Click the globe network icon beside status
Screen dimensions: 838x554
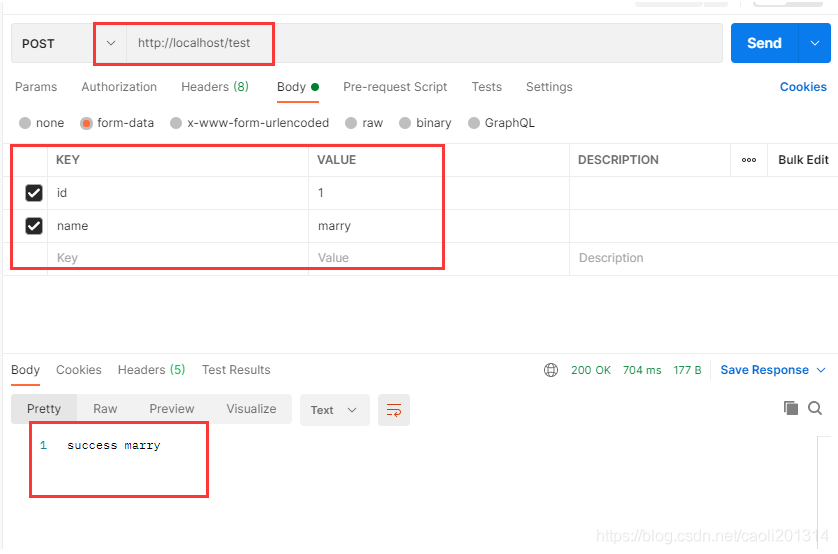(x=551, y=370)
